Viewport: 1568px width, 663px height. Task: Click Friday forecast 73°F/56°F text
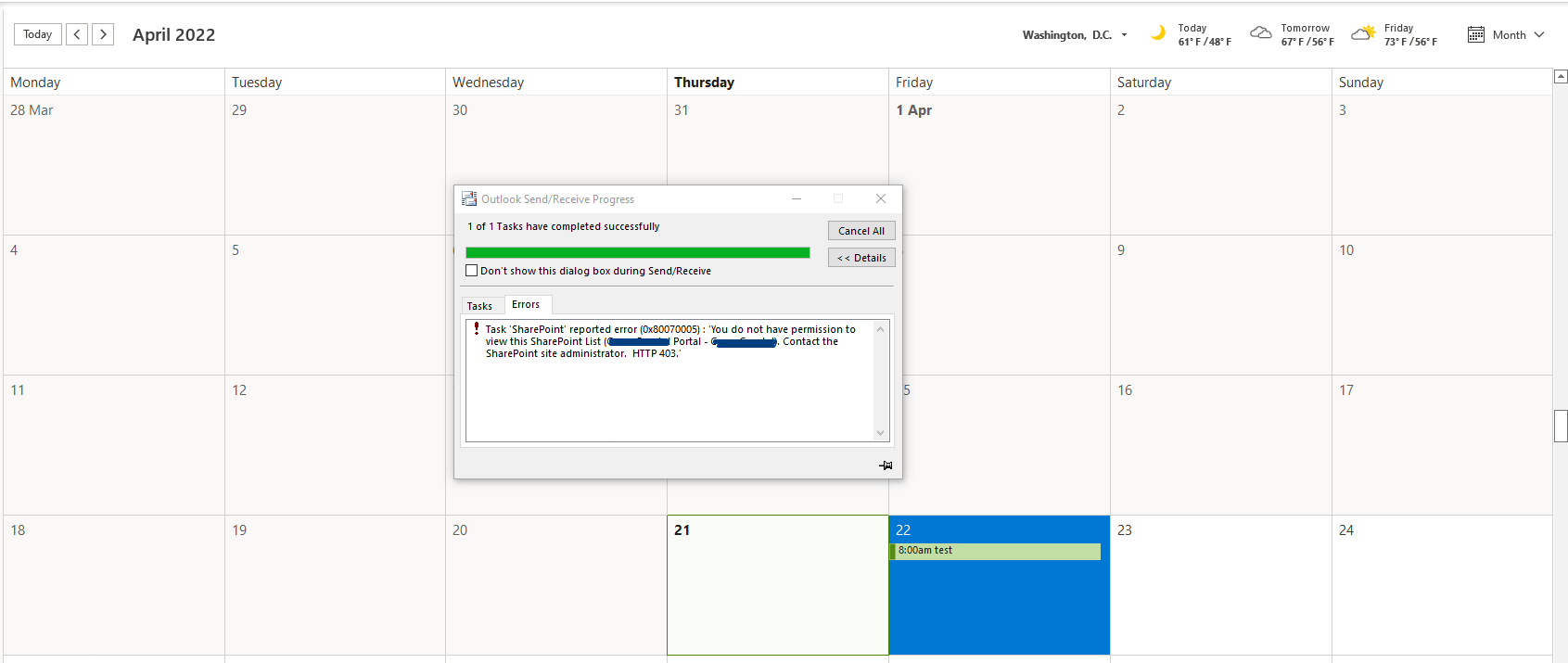pos(1410,42)
